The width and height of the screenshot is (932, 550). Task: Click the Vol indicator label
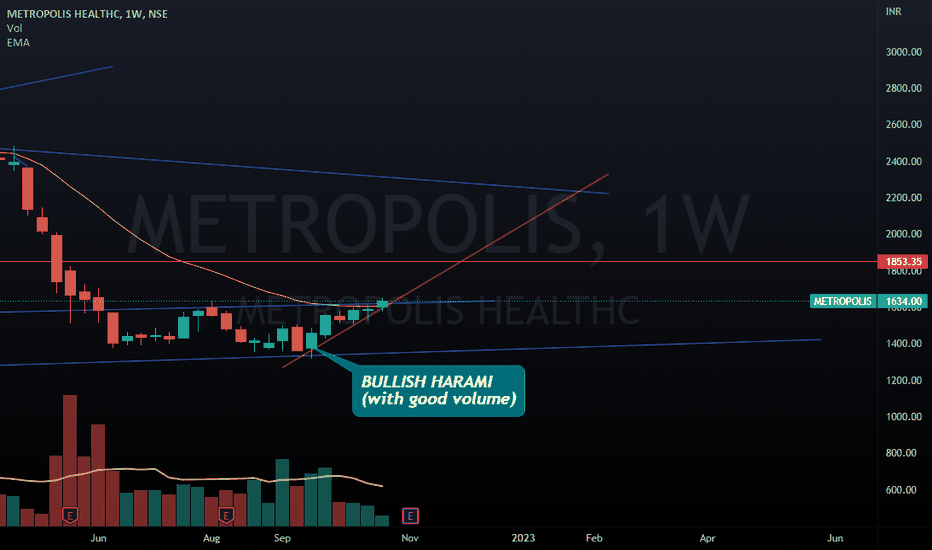(14, 28)
